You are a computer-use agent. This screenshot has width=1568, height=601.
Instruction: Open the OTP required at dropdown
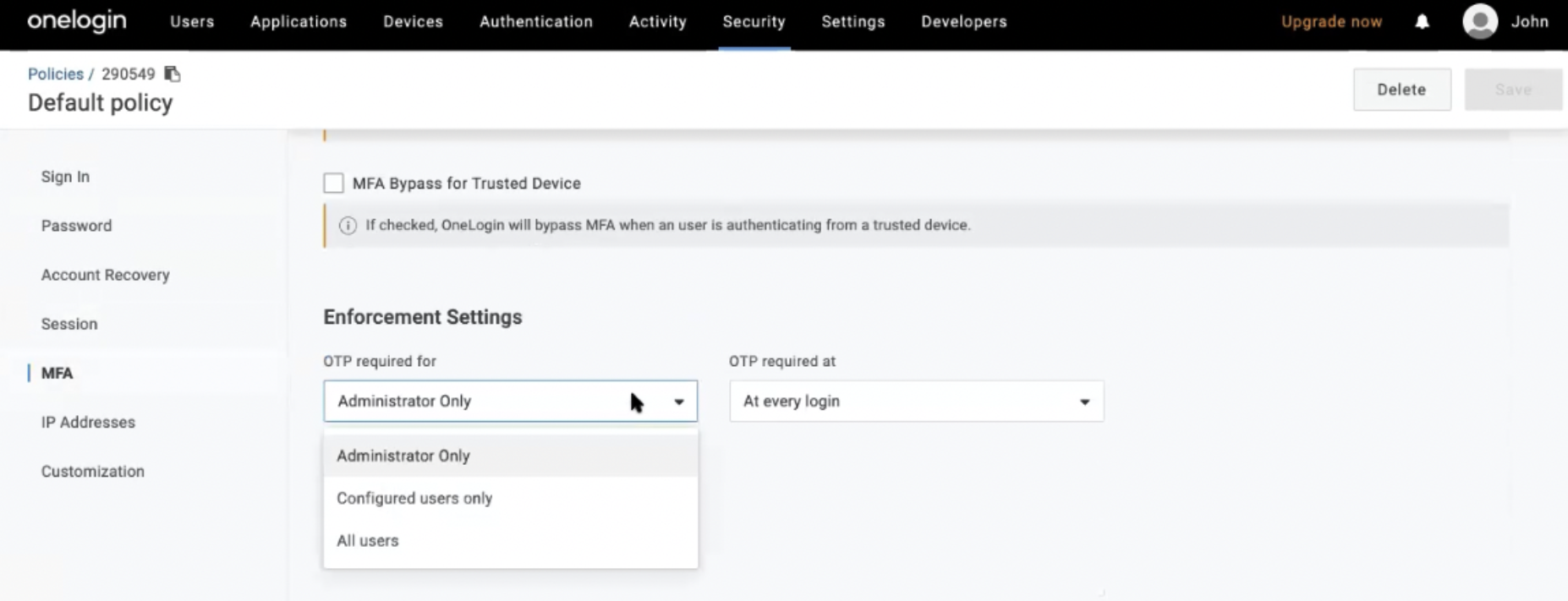click(917, 402)
